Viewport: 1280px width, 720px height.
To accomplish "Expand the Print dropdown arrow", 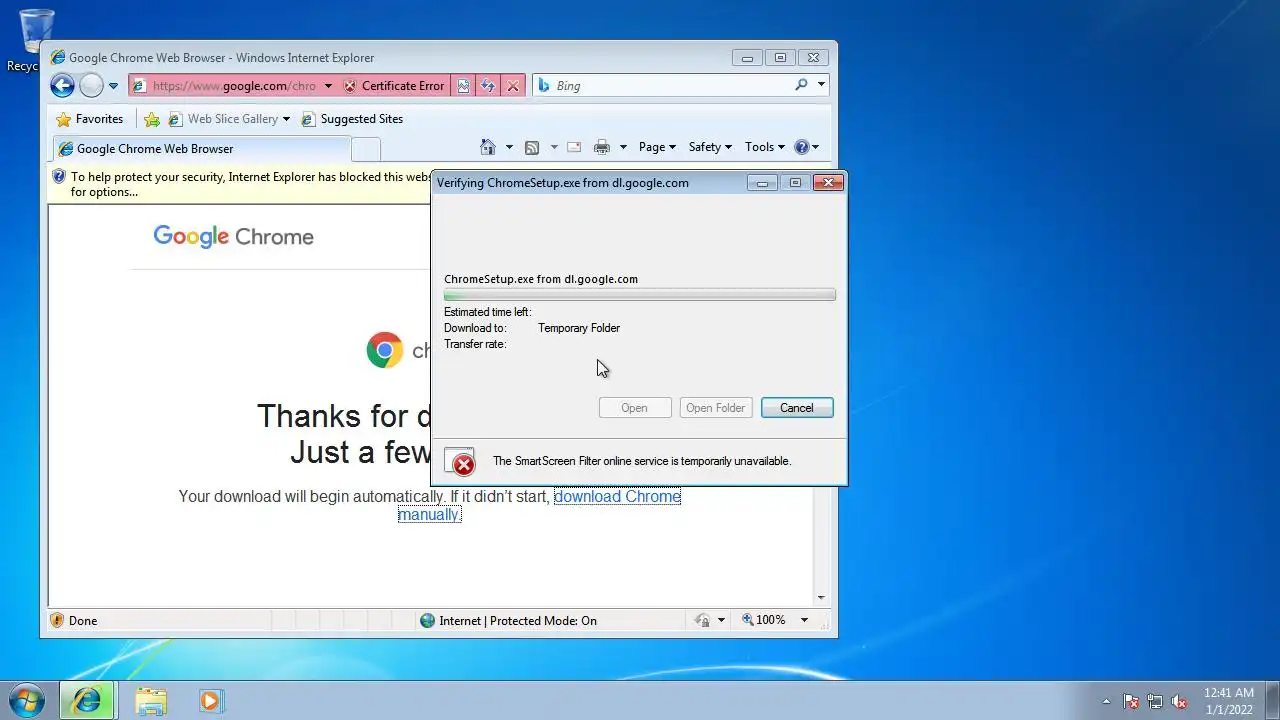I will click(623, 147).
